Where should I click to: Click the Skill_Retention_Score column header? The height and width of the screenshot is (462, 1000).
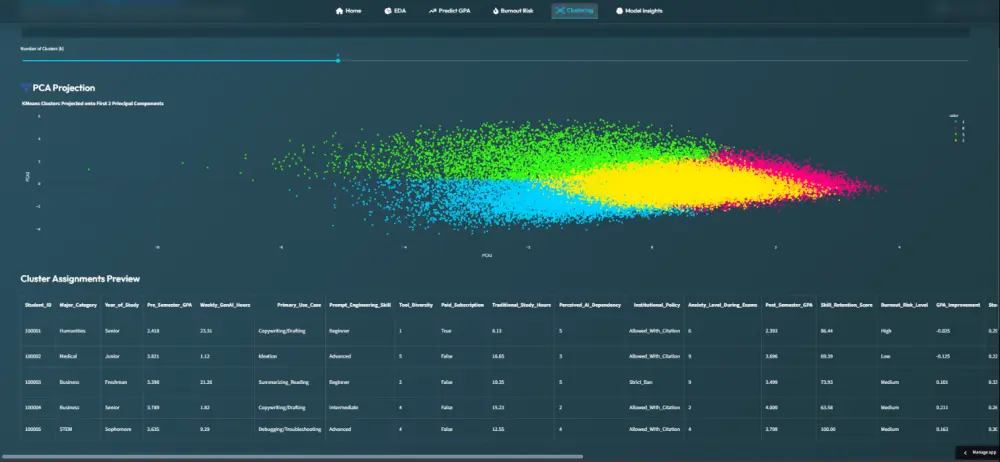pos(846,306)
